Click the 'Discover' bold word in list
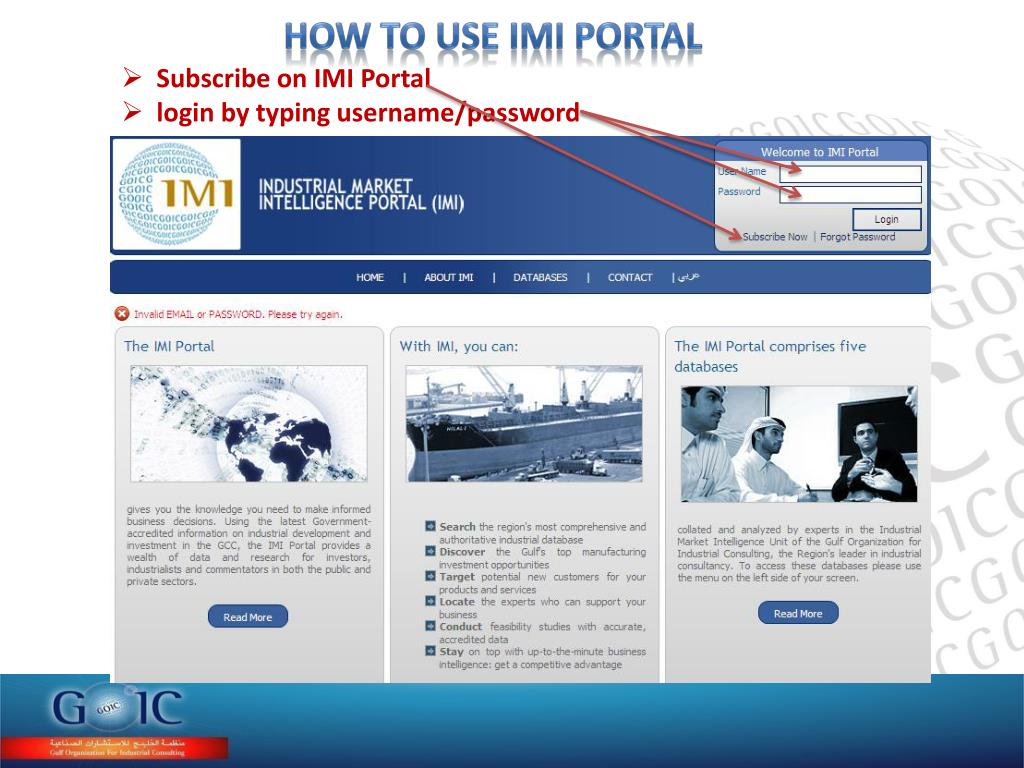This screenshot has height=768, width=1024. pyautogui.click(x=462, y=552)
